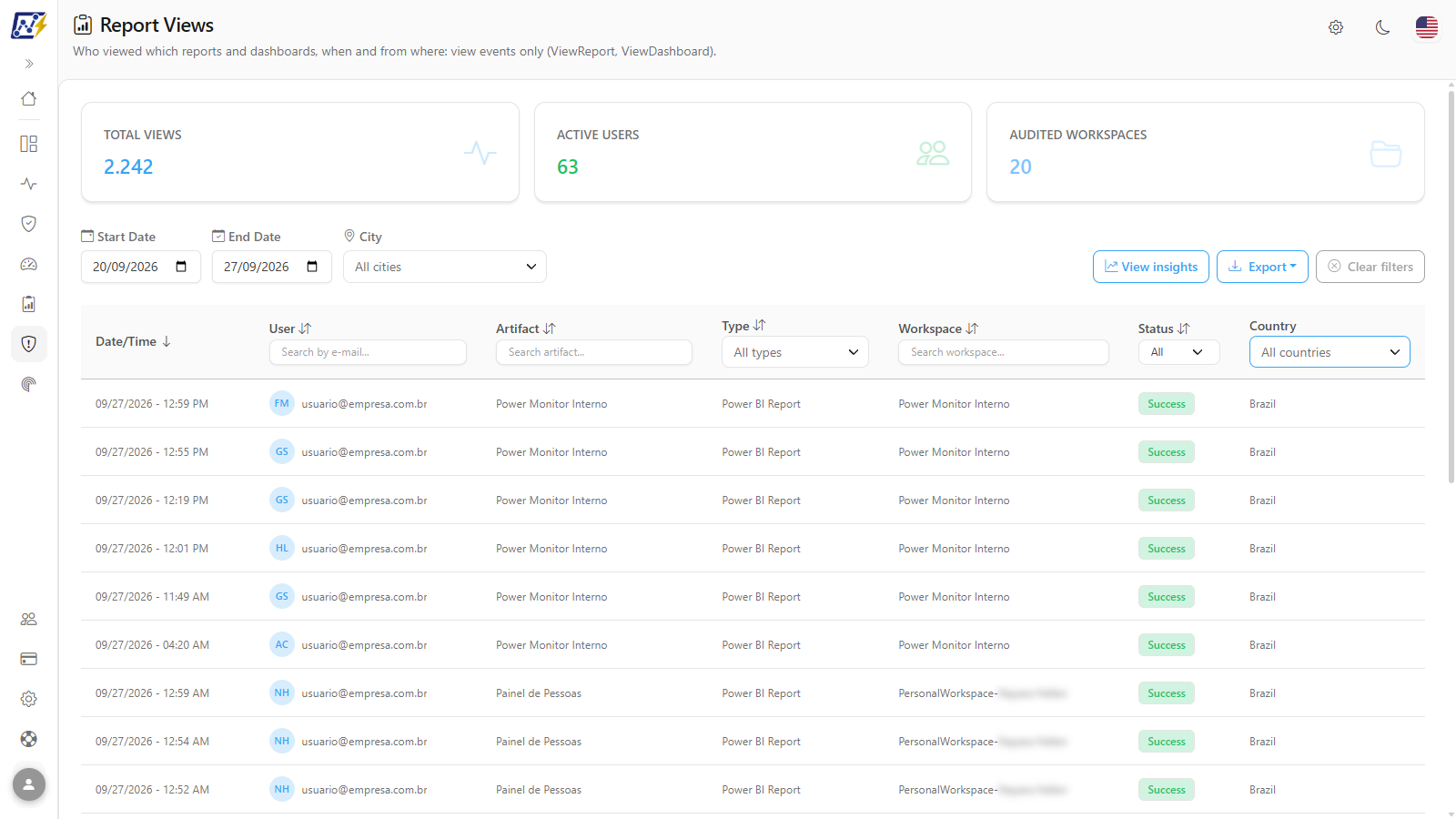Open the shield alert icon in sidebar
1456x819 pixels.
tap(29, 344)
